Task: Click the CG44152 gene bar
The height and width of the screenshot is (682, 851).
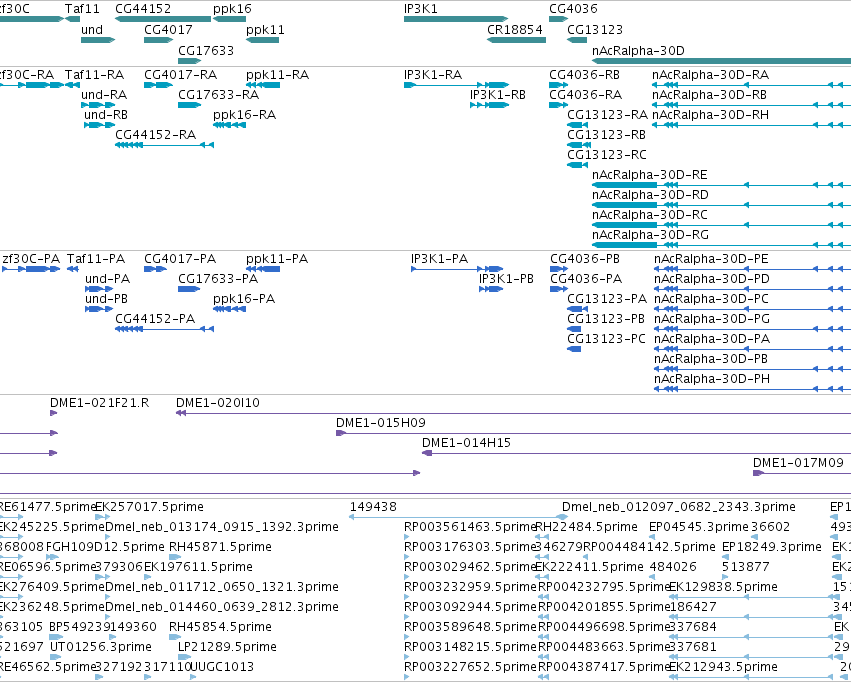Action: [163, 19]
